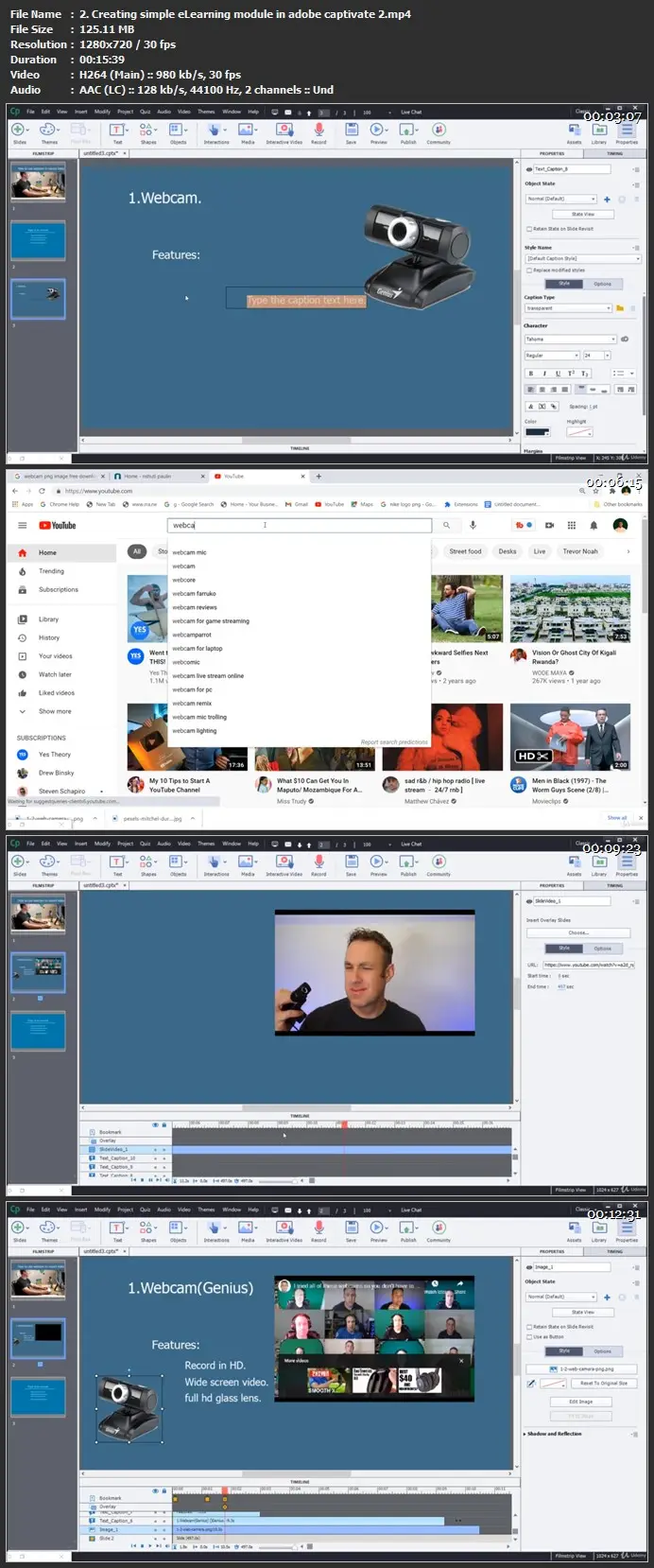Toggle eye visibility header in 00:12:31 timeline
The width and height of the screenshot is (654, 1568).
(156, 1490)
